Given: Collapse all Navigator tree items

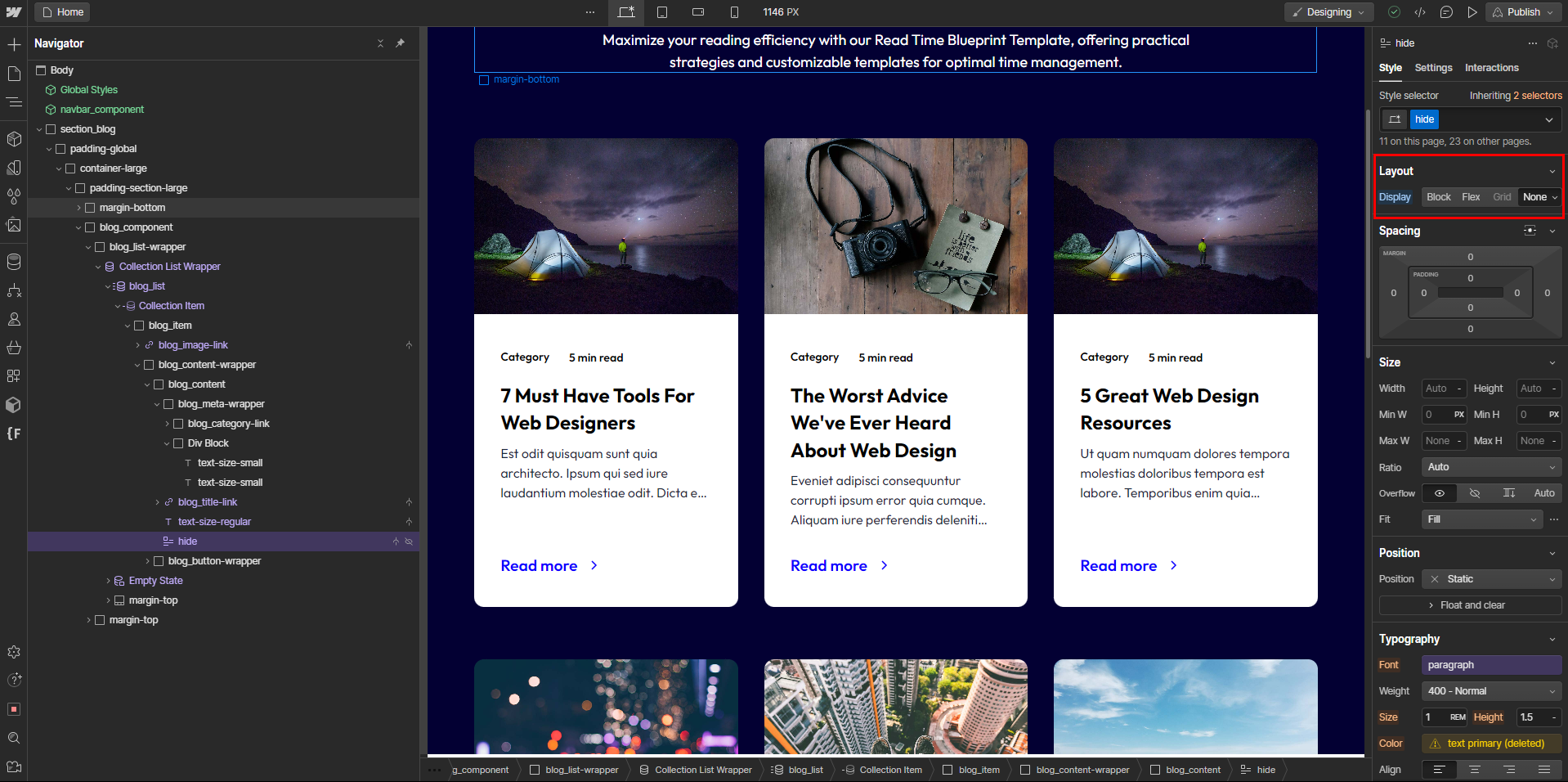Looking at the screenshot, I should click(x=380, y=43).
